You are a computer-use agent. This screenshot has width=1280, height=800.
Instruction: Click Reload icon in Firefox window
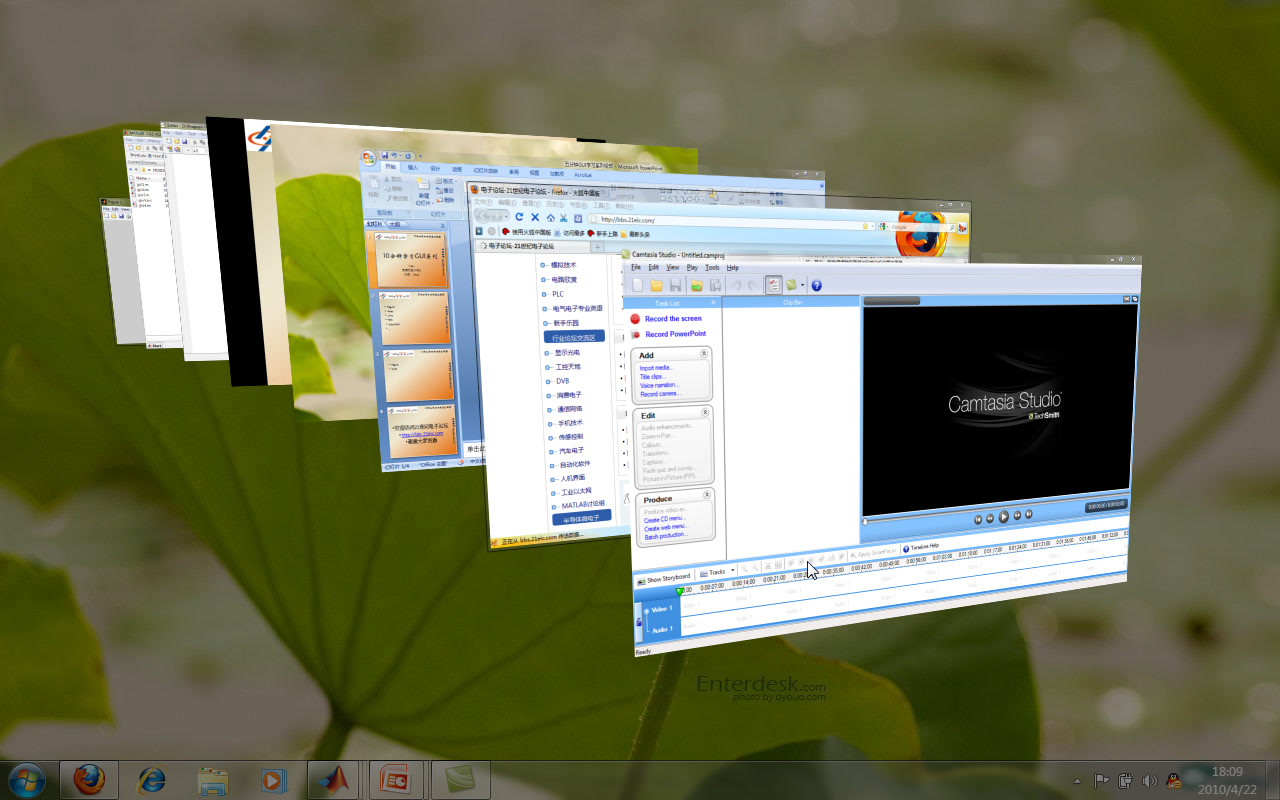(x=519, y=217)
